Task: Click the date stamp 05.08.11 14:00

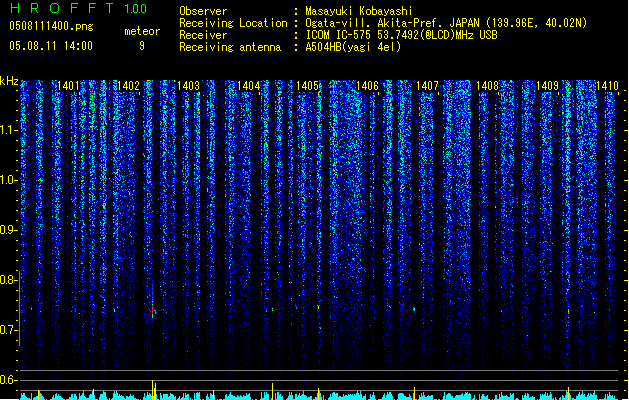Action: pos(51,46)
